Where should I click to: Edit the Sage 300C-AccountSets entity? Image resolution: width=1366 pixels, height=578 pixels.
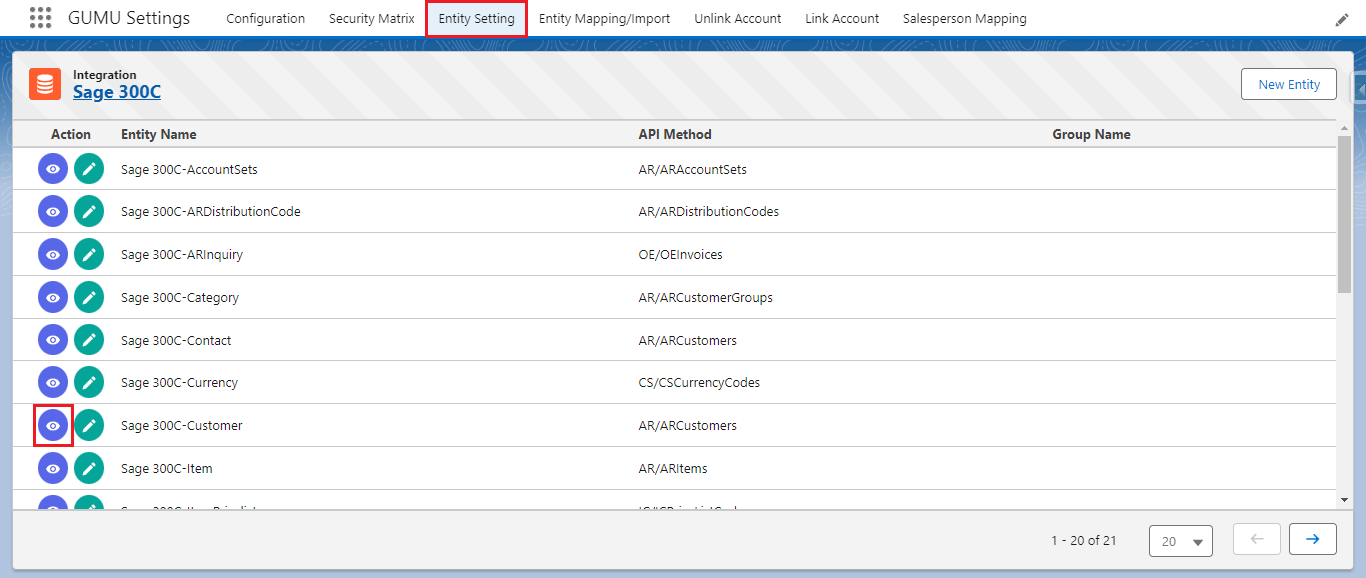click(x=89, y=169)
